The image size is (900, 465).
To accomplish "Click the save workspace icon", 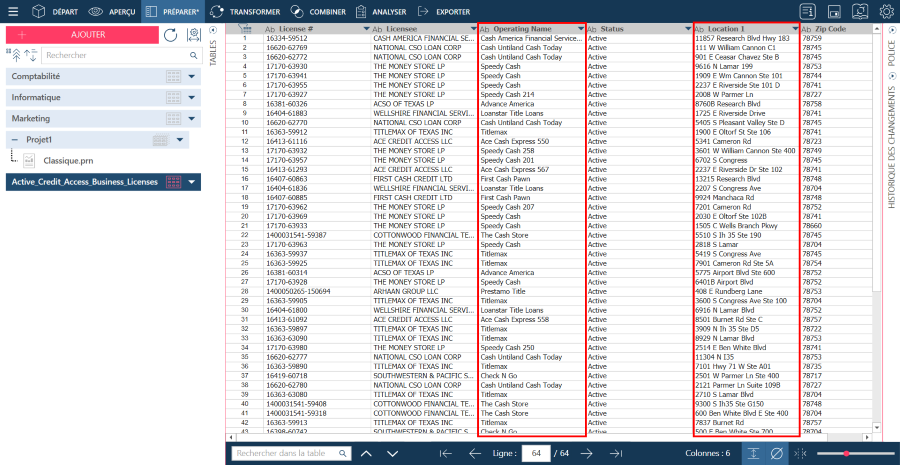I will pyautogui.click(x=835, y=11).
